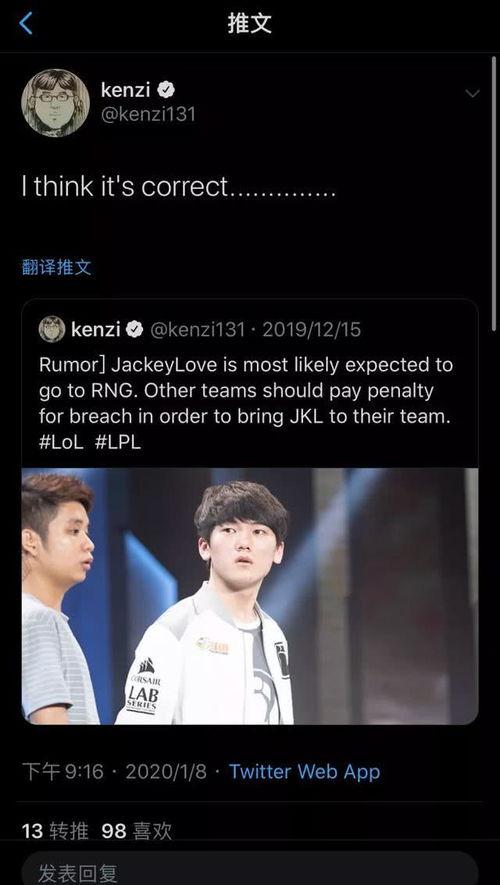Tap the verified badge next to kenzi
The height and width of the screenshot is (885, 500).
point(166,89)
